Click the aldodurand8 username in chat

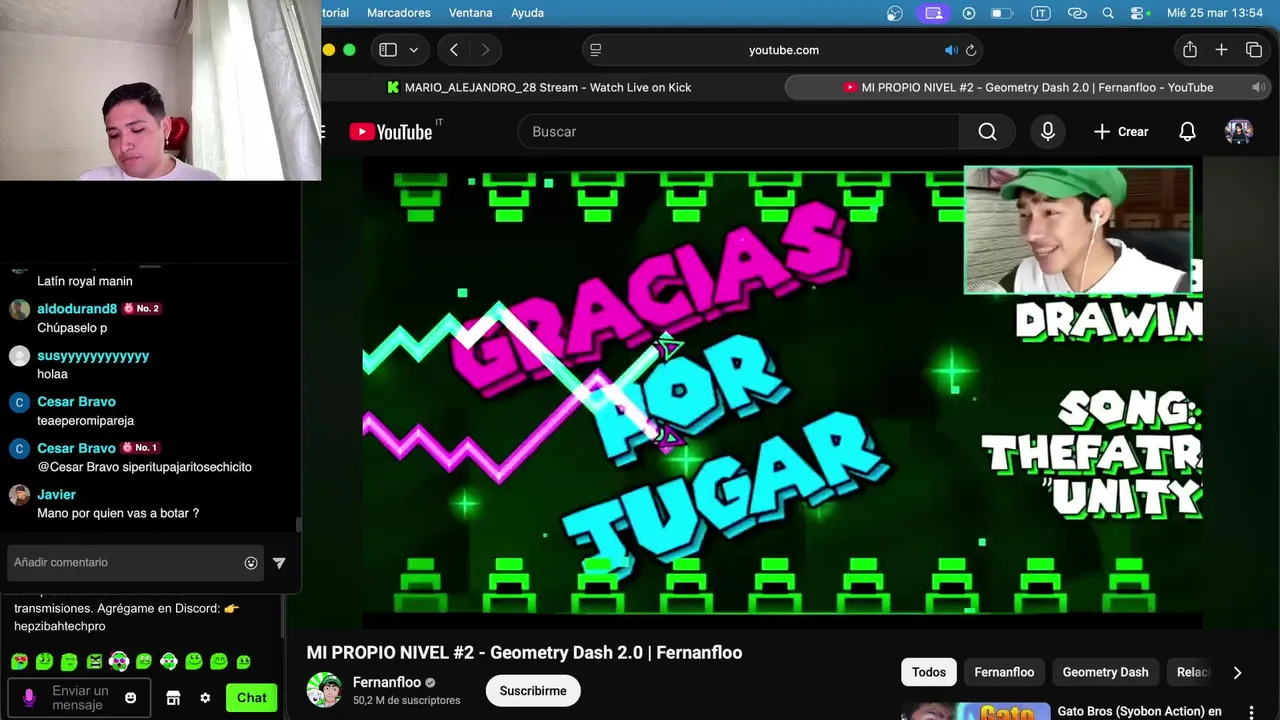(77, 309)
